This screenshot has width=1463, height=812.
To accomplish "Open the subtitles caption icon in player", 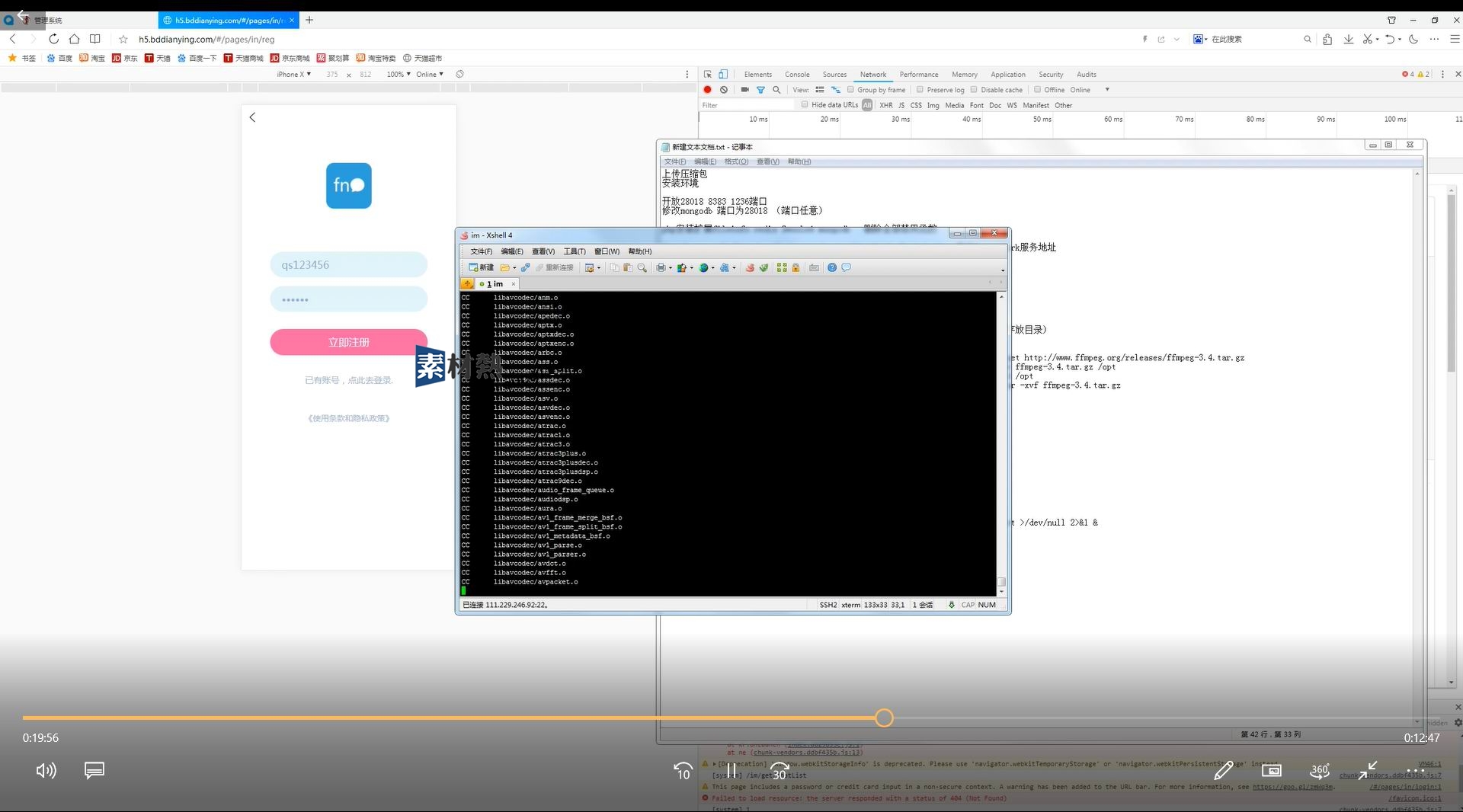I will point(94,771).
